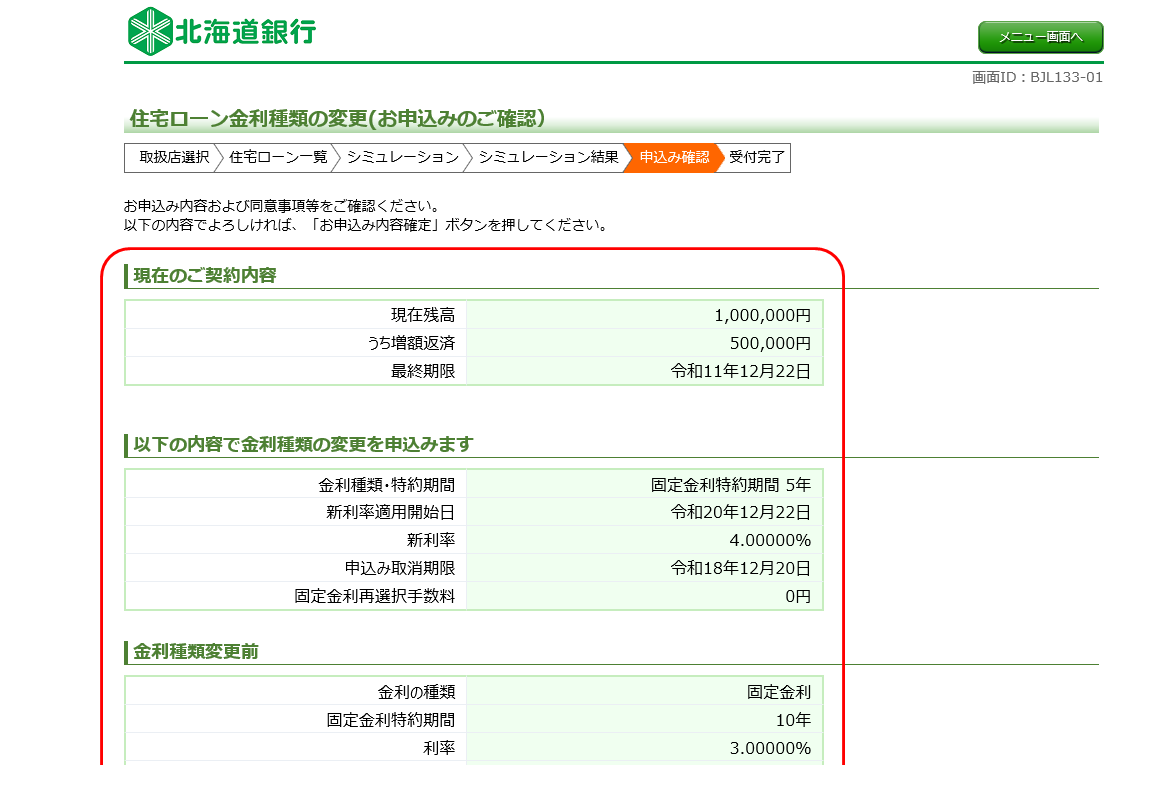Select the シミュレーション step
This screenshot has width=1170, height=792.
tap(403, 158)
